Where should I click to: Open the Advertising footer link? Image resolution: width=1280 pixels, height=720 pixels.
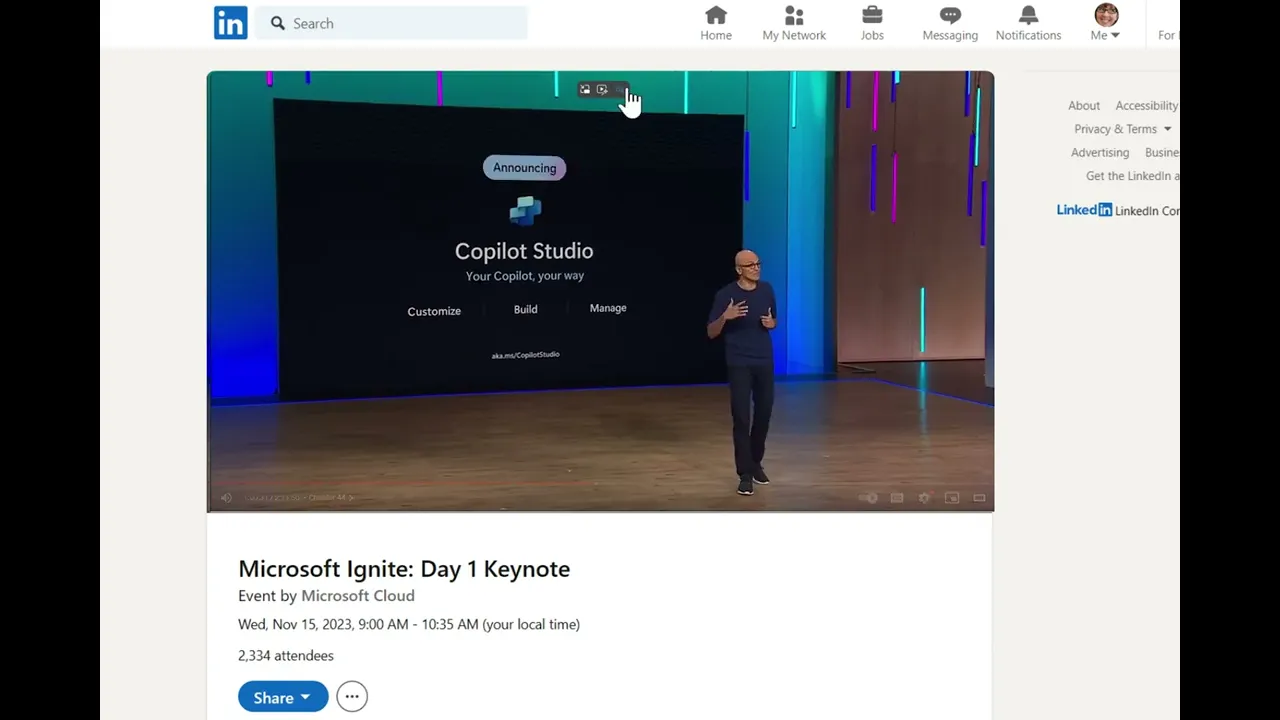pos(1100,153)
